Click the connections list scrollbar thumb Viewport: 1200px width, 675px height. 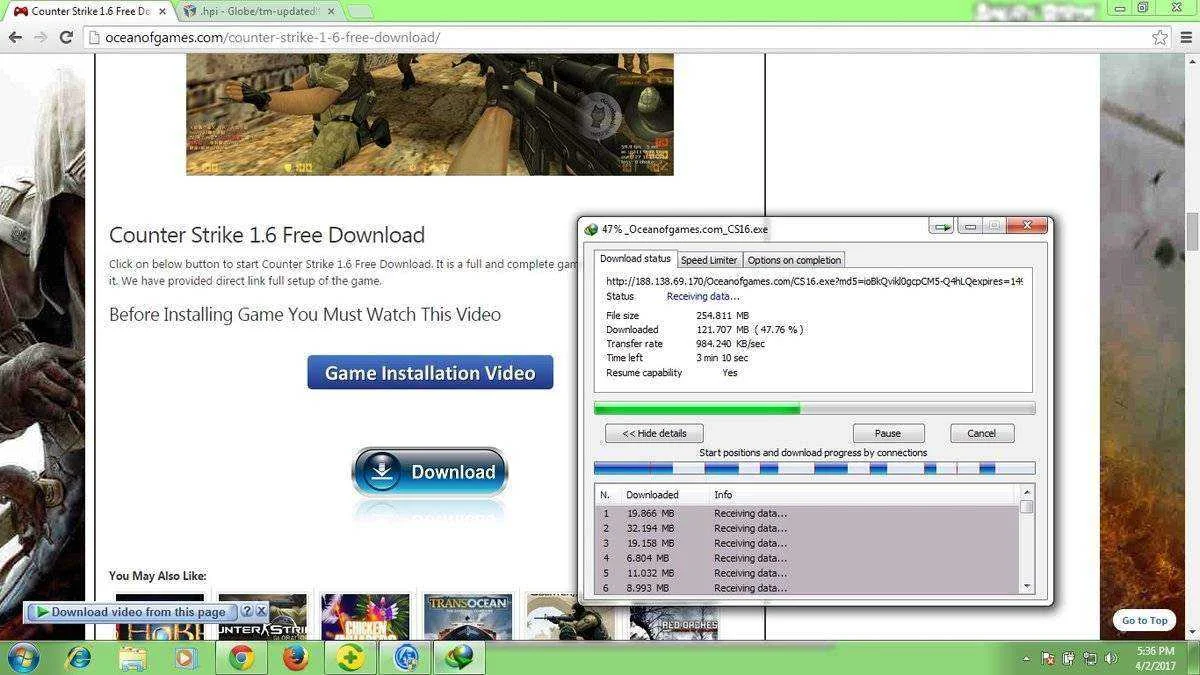(x=1026, y=506)
